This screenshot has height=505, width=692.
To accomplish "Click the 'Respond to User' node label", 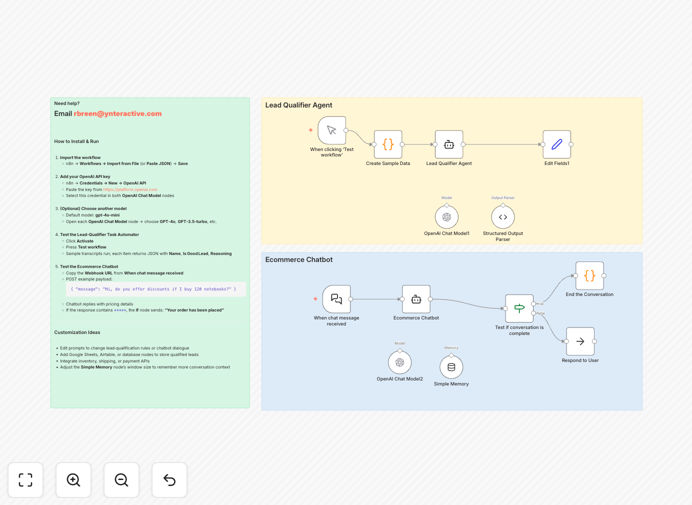I will click(x=580, y=360).
